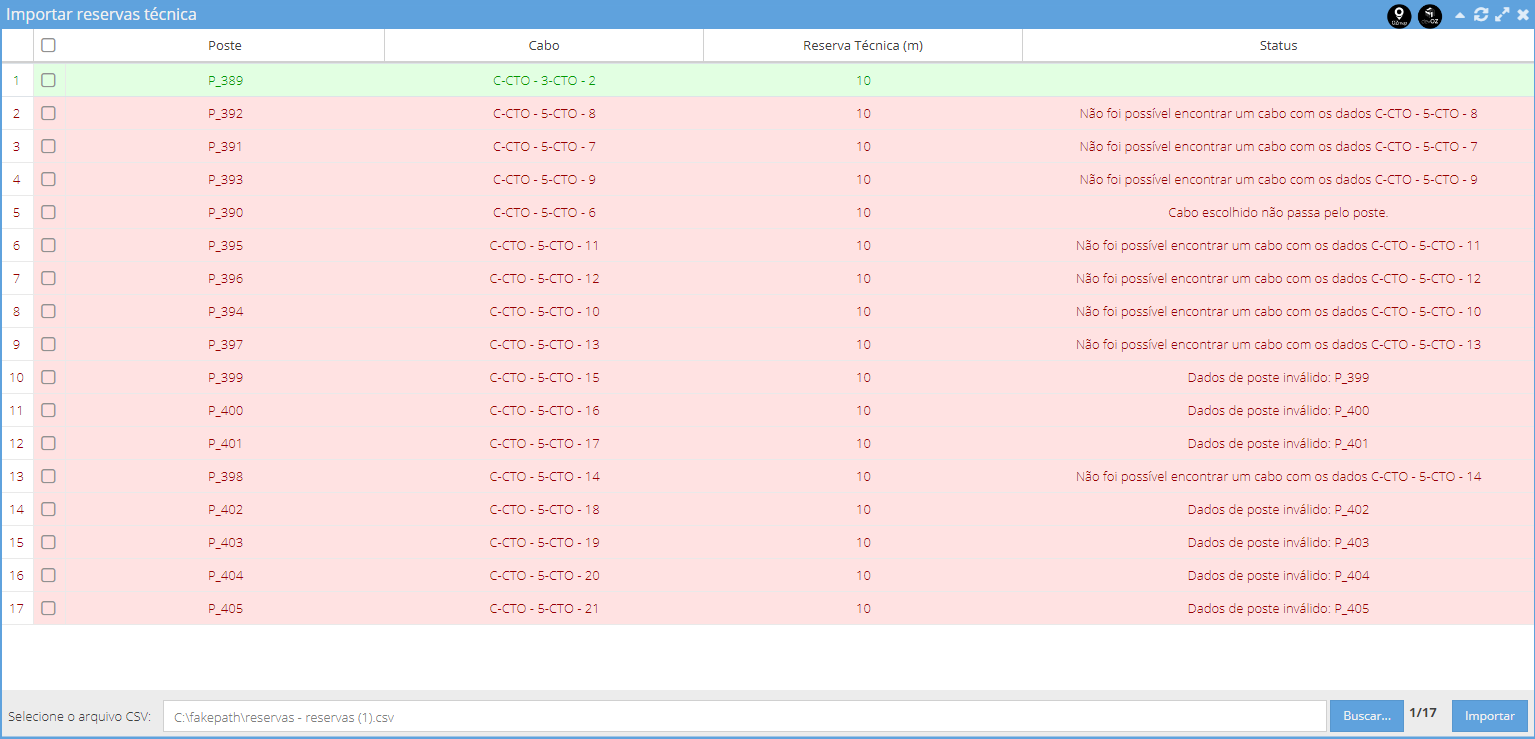Image resolution: width=1535 pixels, height=739 pixels.
Task: Click the 1/17 import progress counter
Action: 1423,713
